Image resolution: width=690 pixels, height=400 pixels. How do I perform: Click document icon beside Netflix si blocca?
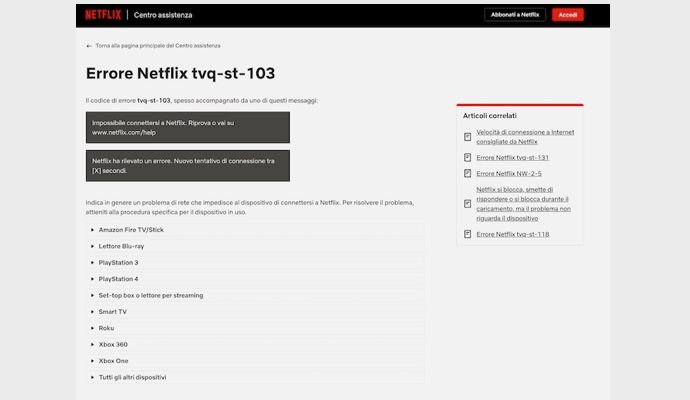pyautogui.click(x=467, y=204)
